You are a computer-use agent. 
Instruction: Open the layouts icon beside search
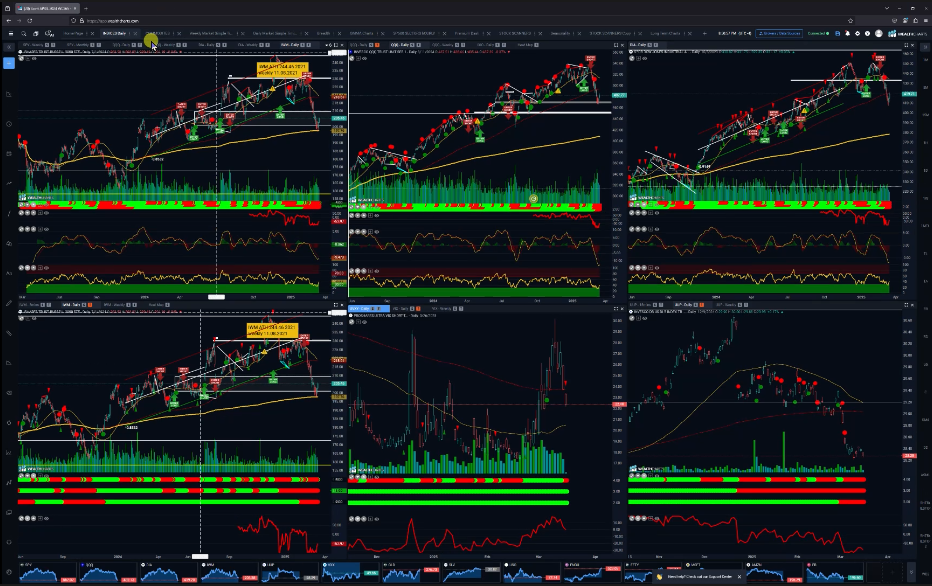tap(36, 33)
